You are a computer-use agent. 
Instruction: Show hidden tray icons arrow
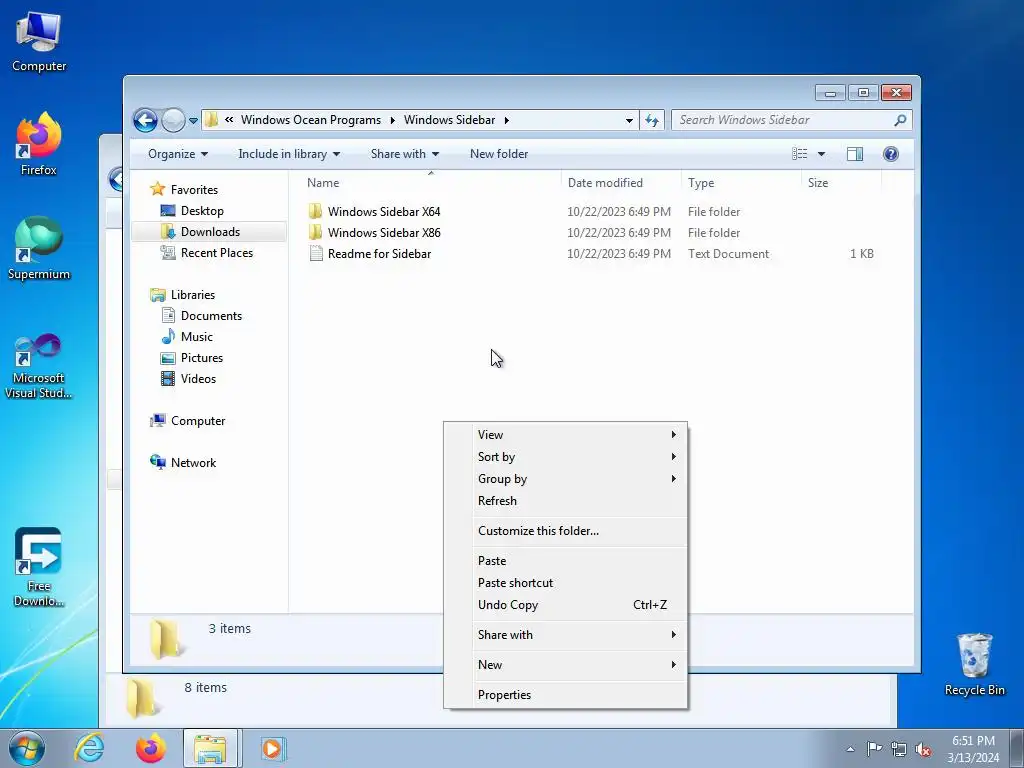[850, 749]
